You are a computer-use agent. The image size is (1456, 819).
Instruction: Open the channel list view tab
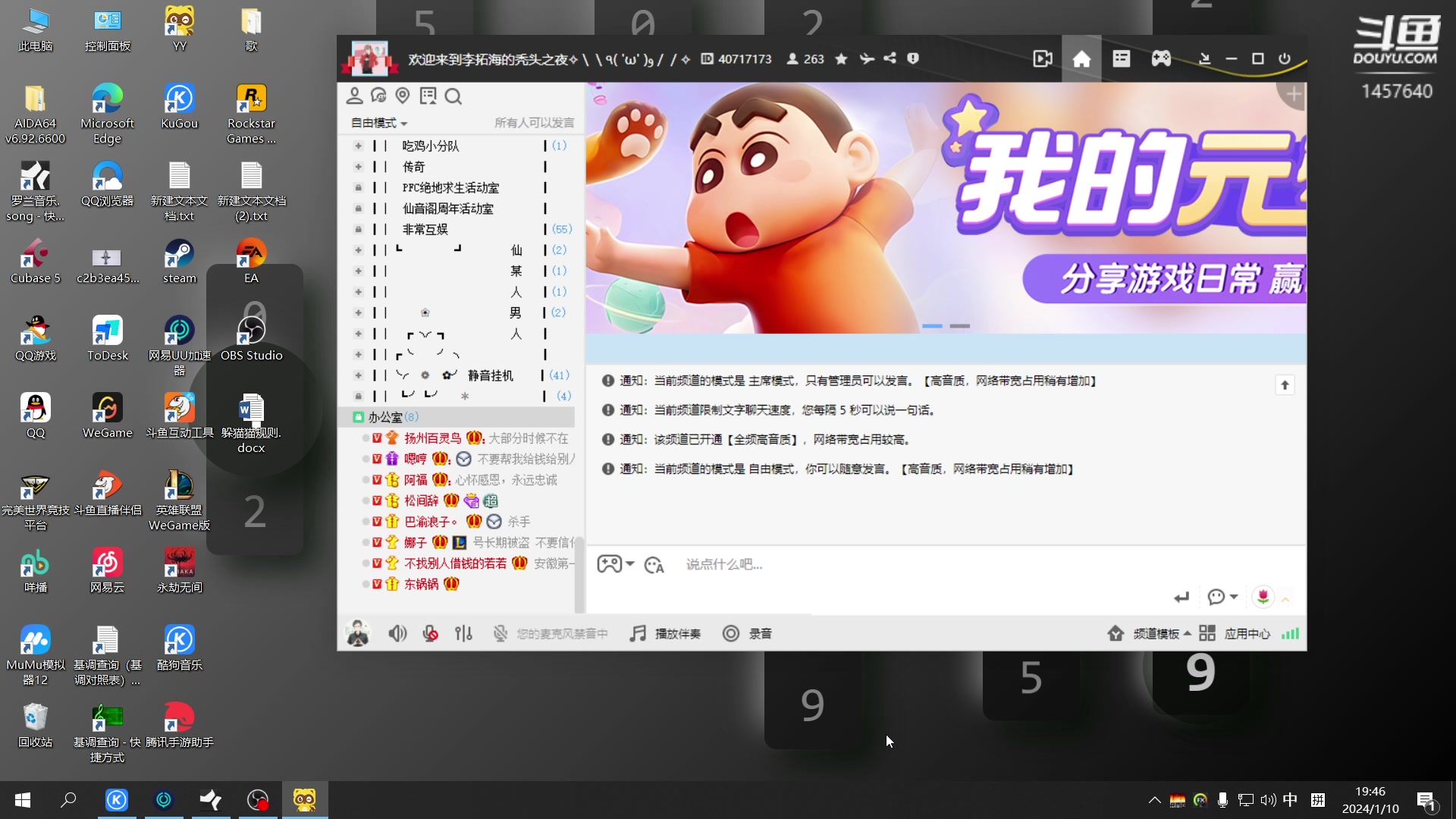(1121, 58)
